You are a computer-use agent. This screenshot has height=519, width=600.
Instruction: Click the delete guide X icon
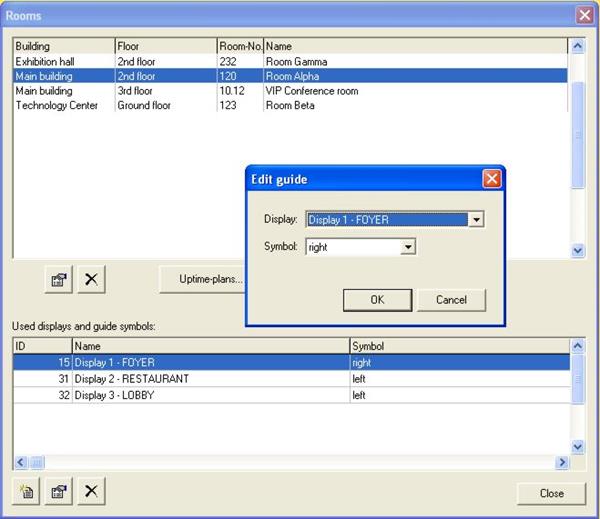coord(91,492)
